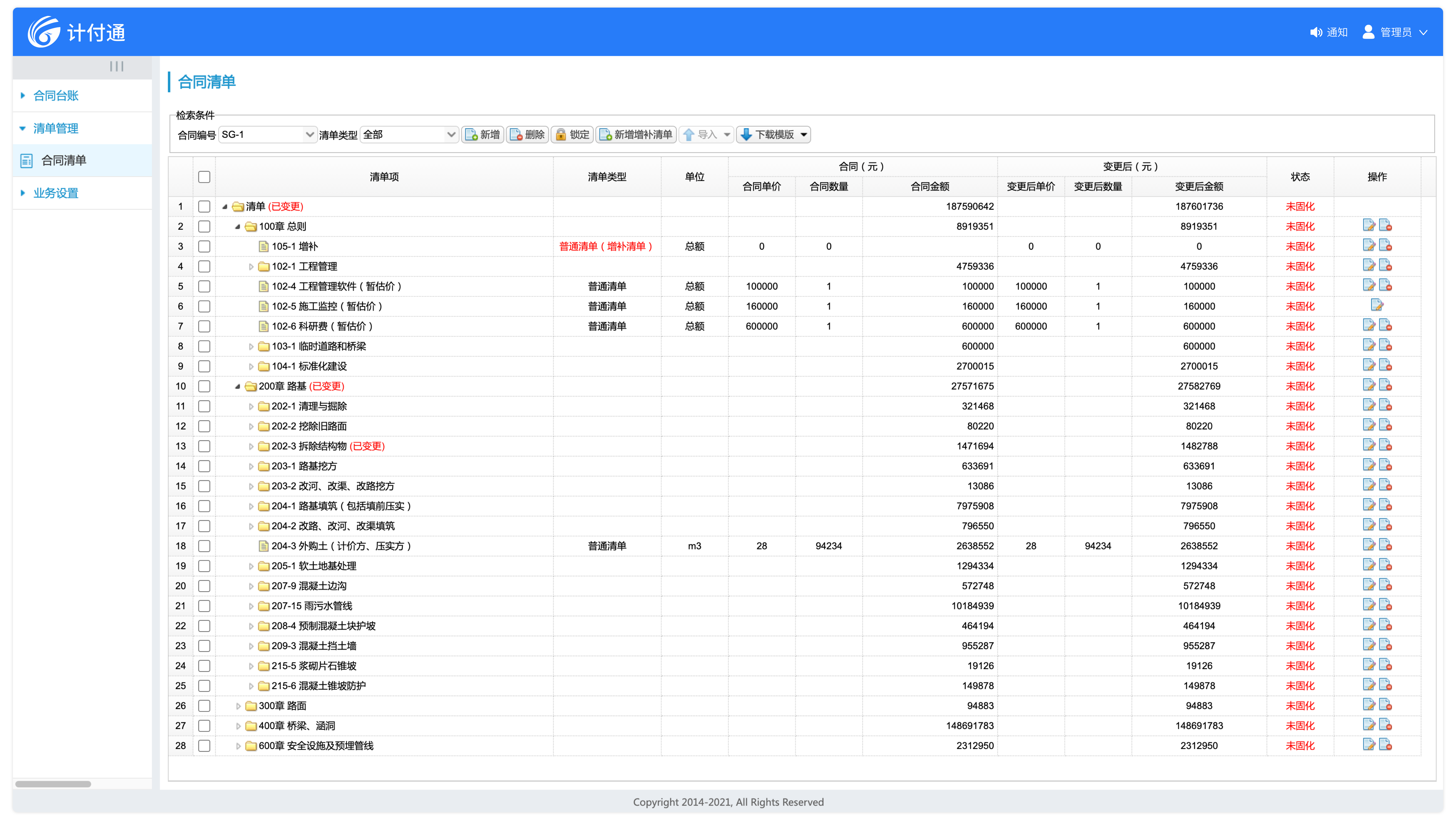Select checkbox for 300章 路面 row
Image resolution: width=1456 pixels, height=819 pixels.
pyautogui.click(x=204, y=706)
